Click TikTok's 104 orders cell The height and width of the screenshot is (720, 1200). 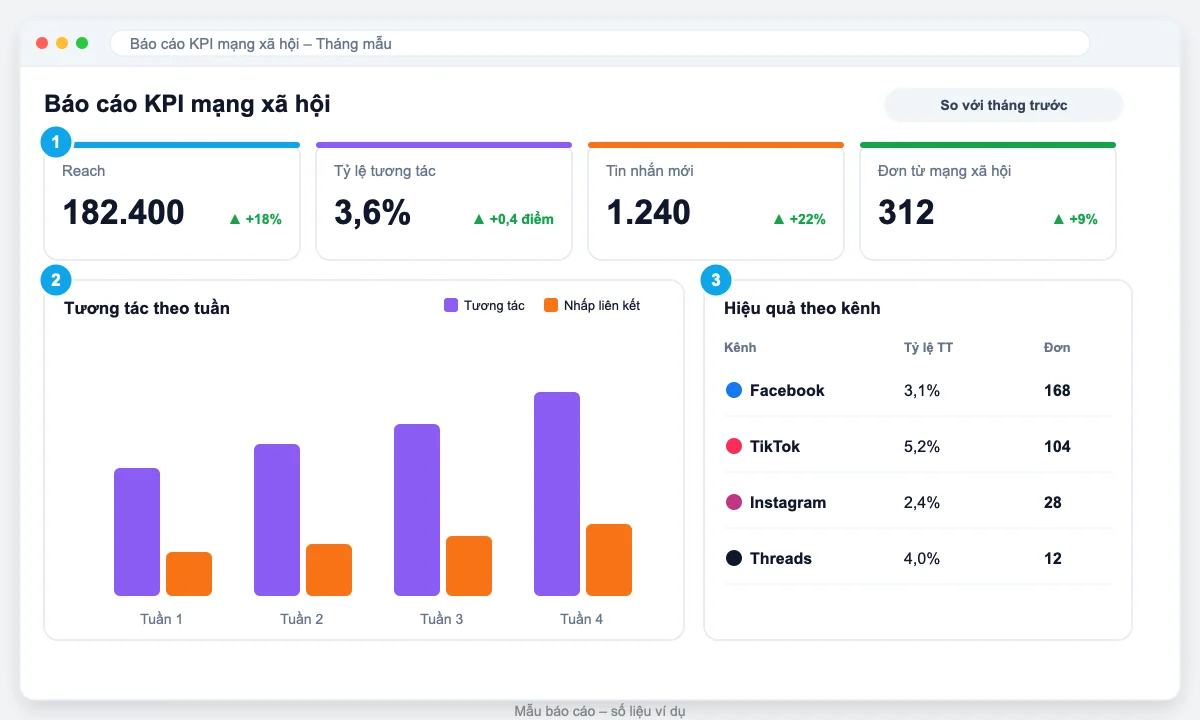pos(1057,446)
